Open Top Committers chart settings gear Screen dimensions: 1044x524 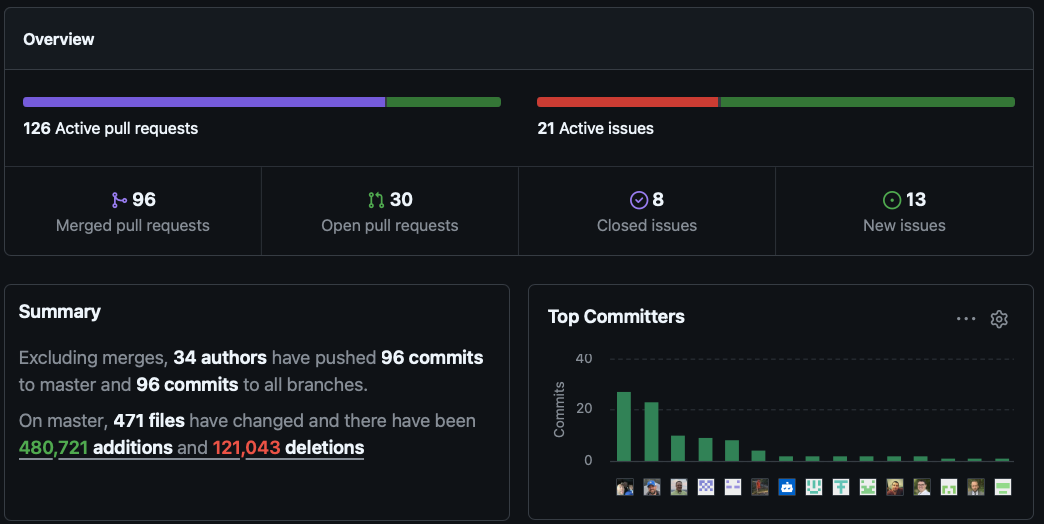[x=998, y=319]
